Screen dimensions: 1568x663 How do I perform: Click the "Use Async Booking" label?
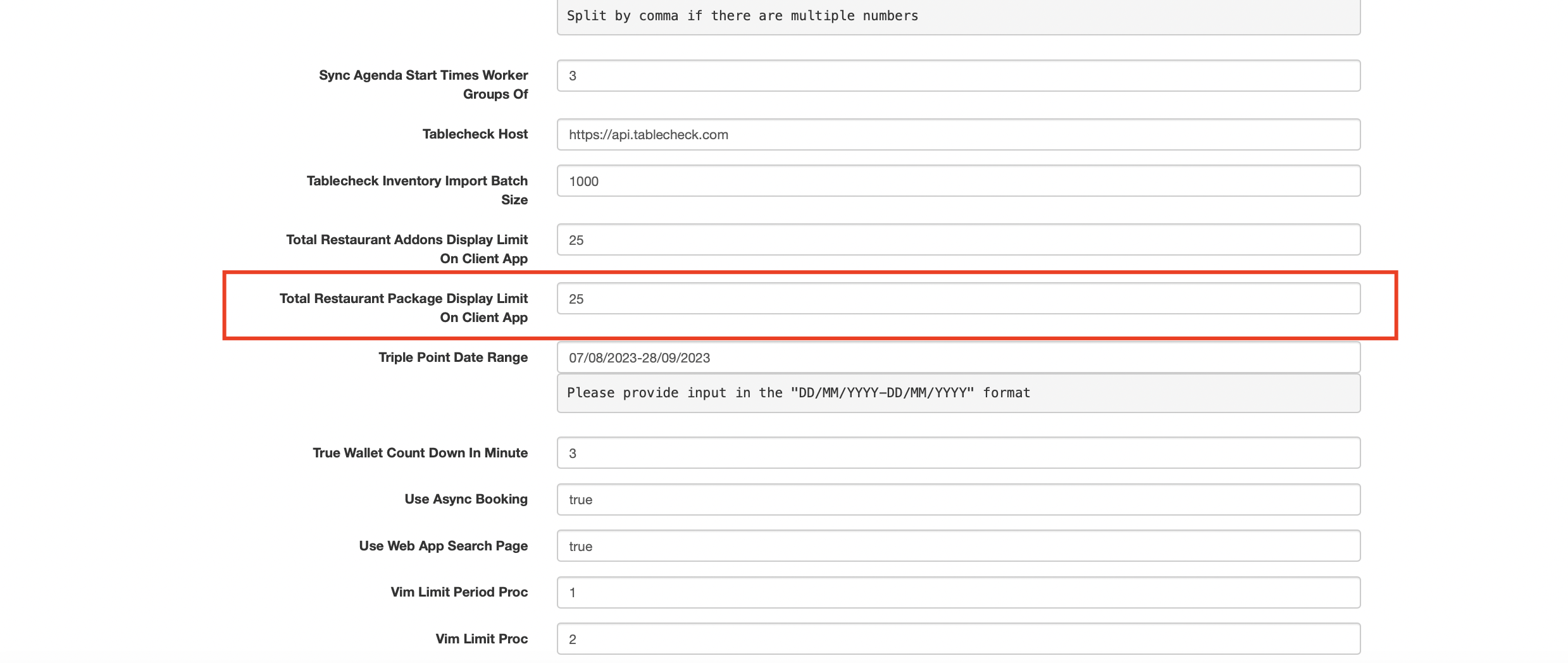click(466, 499)
